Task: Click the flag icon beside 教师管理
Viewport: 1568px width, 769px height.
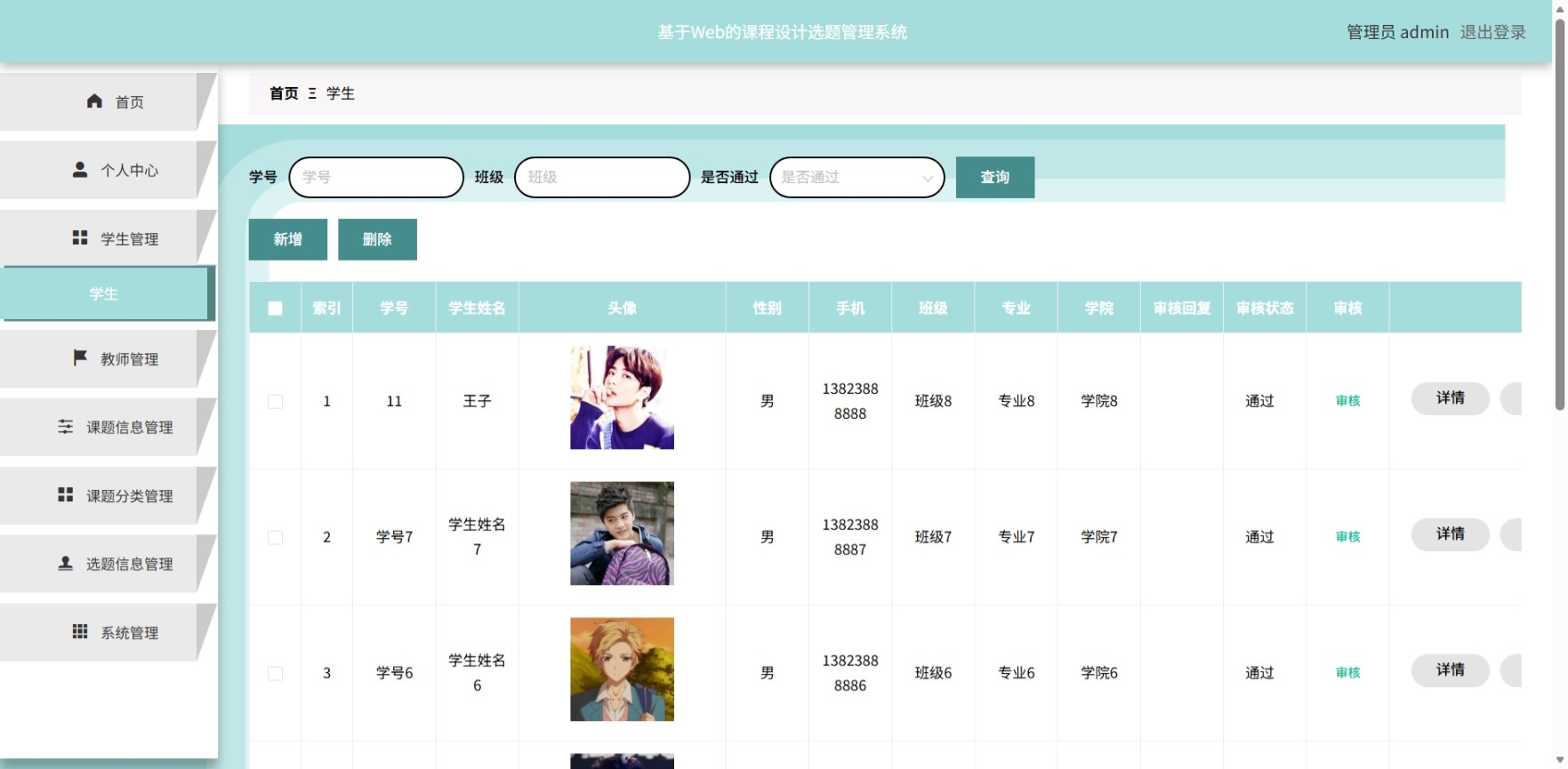Action: point(80,357)
